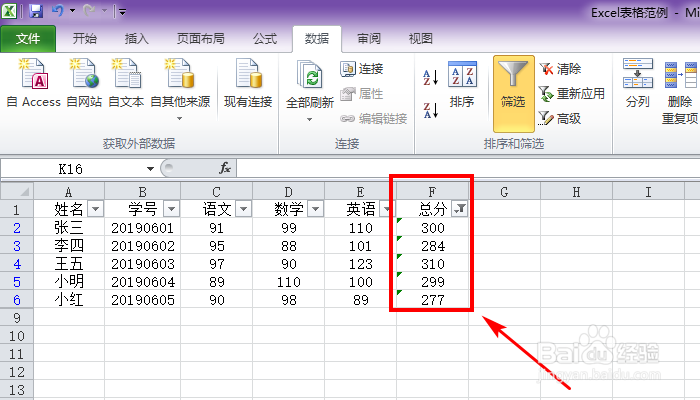Click the fx insert function button
700x400 pixels.
(225, 168)
